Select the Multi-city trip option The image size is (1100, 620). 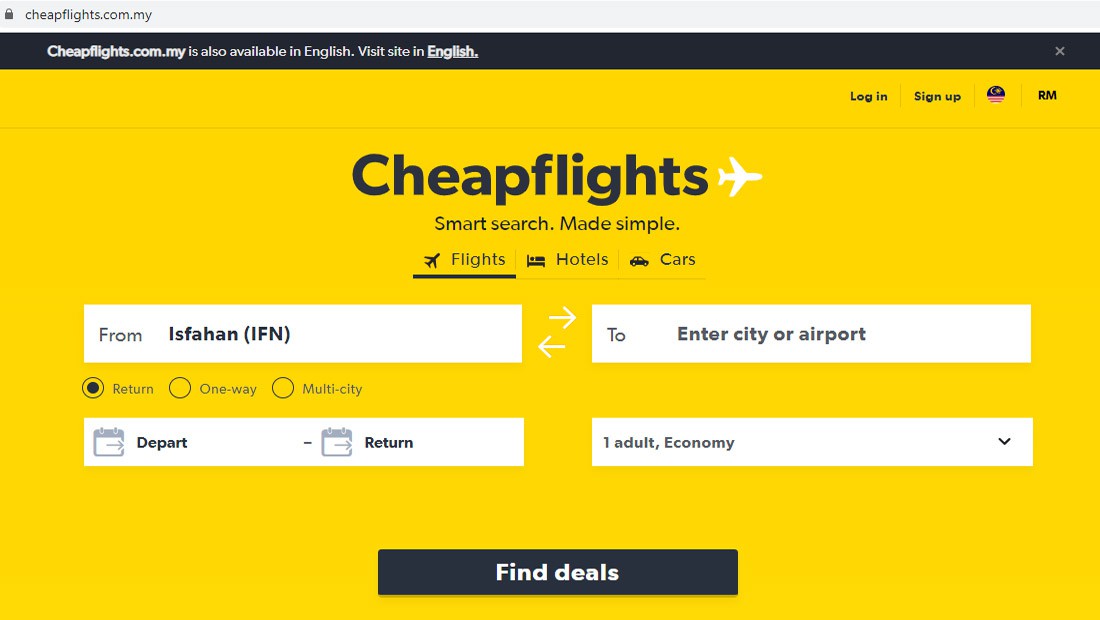(283, 388)
